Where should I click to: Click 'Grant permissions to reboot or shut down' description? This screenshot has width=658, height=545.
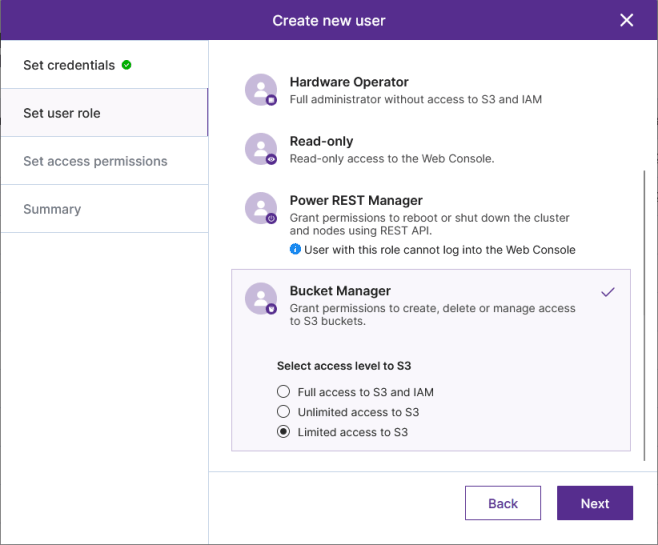tap(430, 224)
